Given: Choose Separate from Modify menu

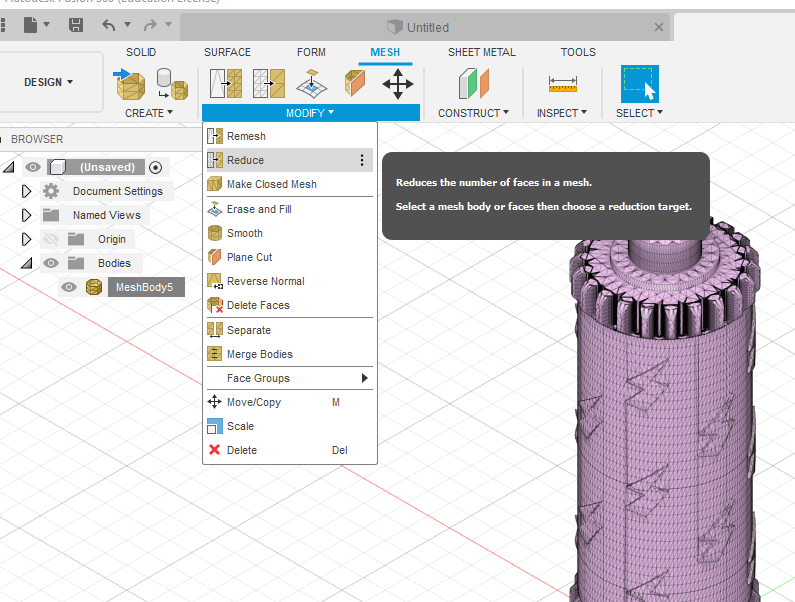Looking at the screenshot, I should (x=290, y=330).
